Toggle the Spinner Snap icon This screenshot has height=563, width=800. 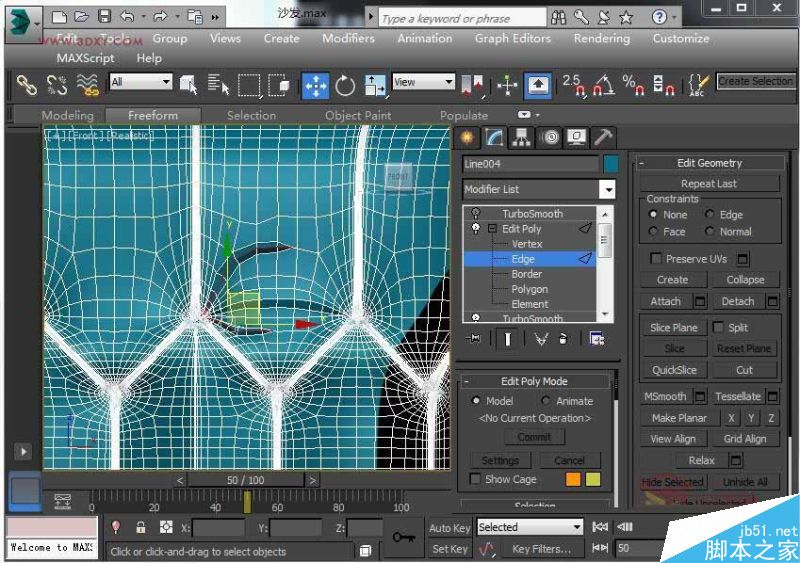click(663, 85)
